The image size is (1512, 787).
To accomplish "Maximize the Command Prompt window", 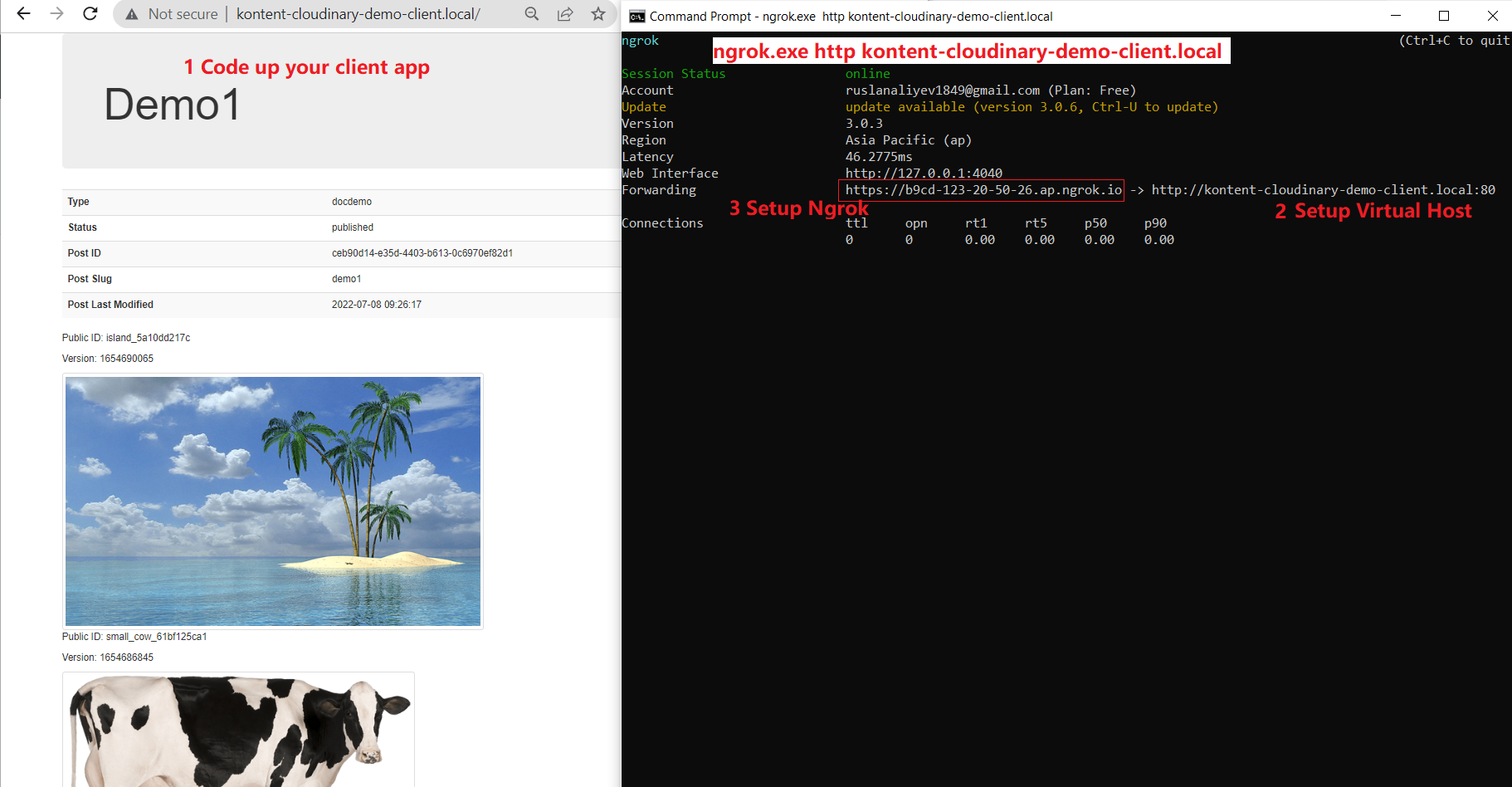I will point(1444,16).
